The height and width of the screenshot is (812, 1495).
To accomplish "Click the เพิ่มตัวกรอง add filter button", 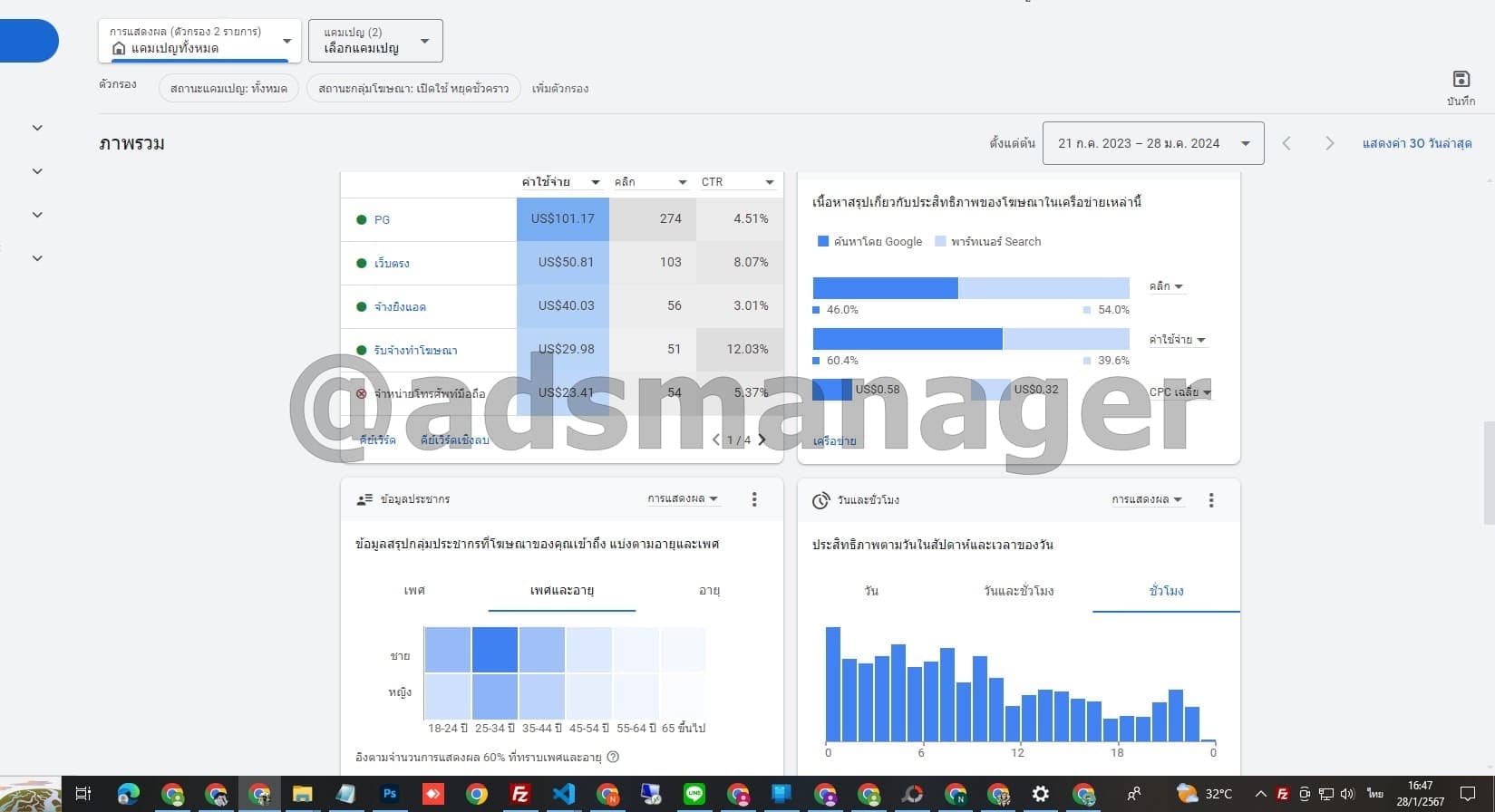I will [x=560, y=88].
